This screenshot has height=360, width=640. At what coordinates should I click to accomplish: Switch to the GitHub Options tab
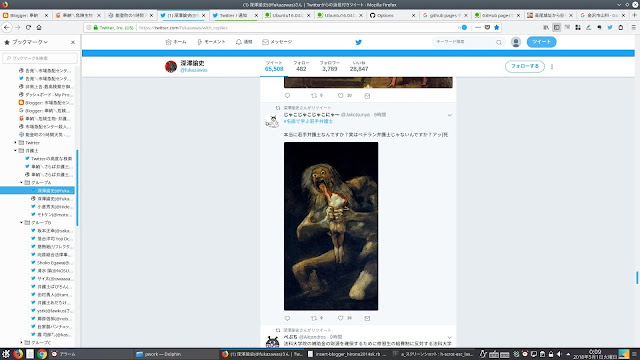(392, 15)
